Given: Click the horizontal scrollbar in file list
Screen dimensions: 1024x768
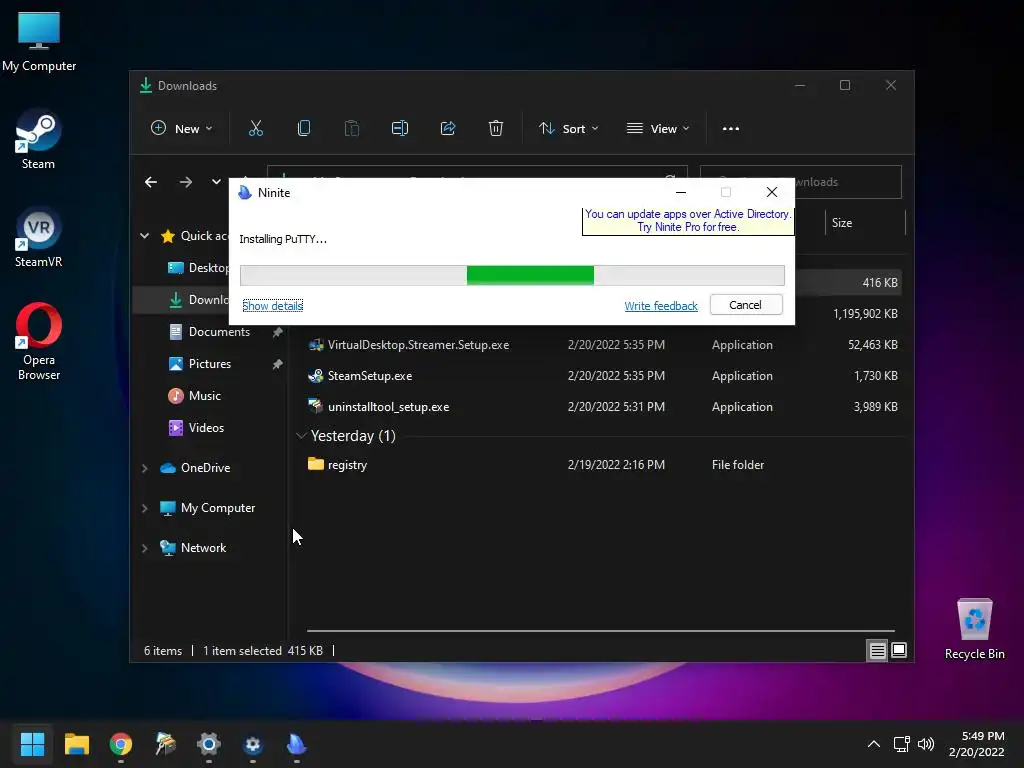Looking at the screenshot, I should click(600, 631).
